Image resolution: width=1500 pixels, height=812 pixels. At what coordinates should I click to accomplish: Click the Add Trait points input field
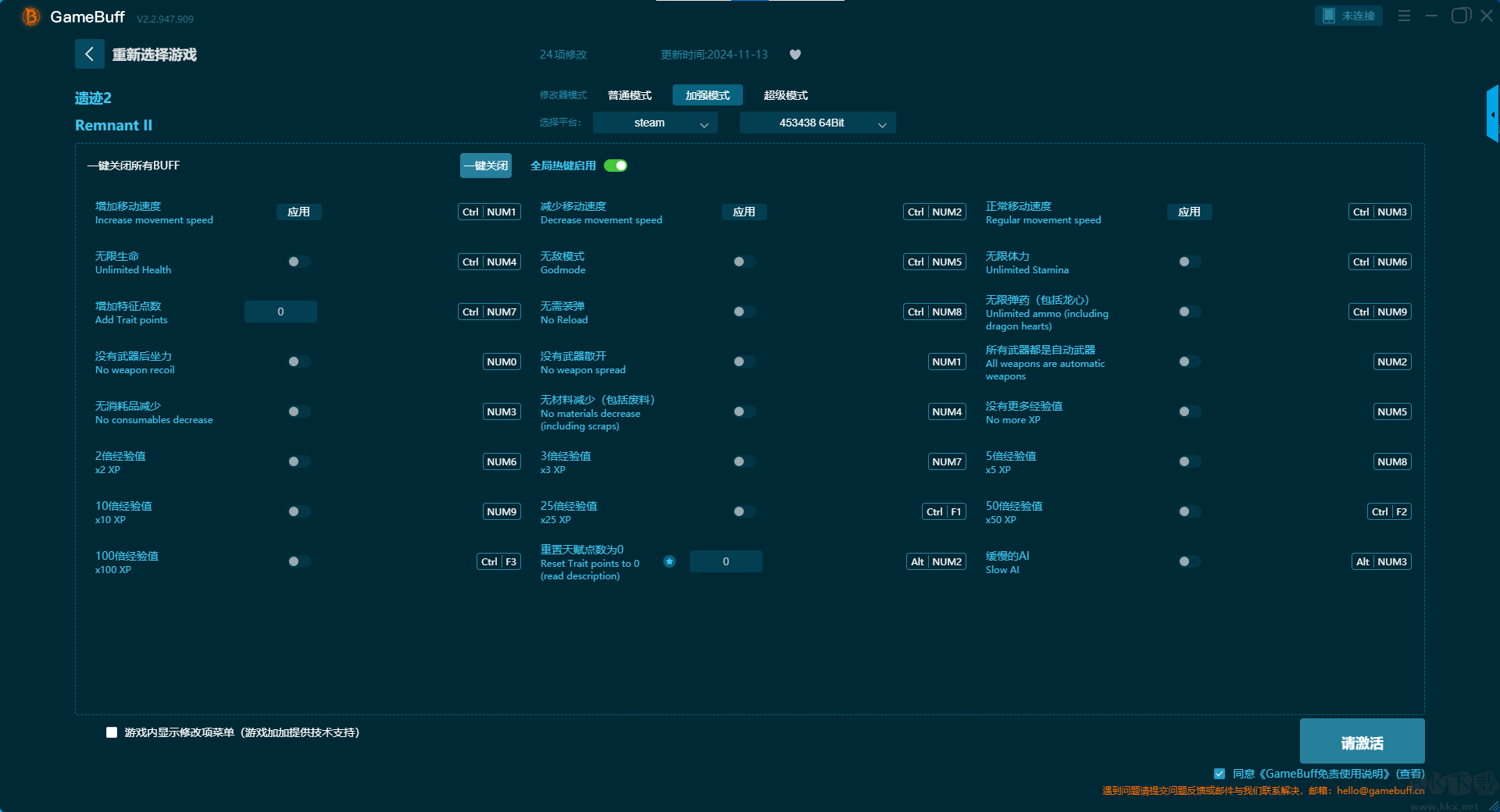click(280, 312)
